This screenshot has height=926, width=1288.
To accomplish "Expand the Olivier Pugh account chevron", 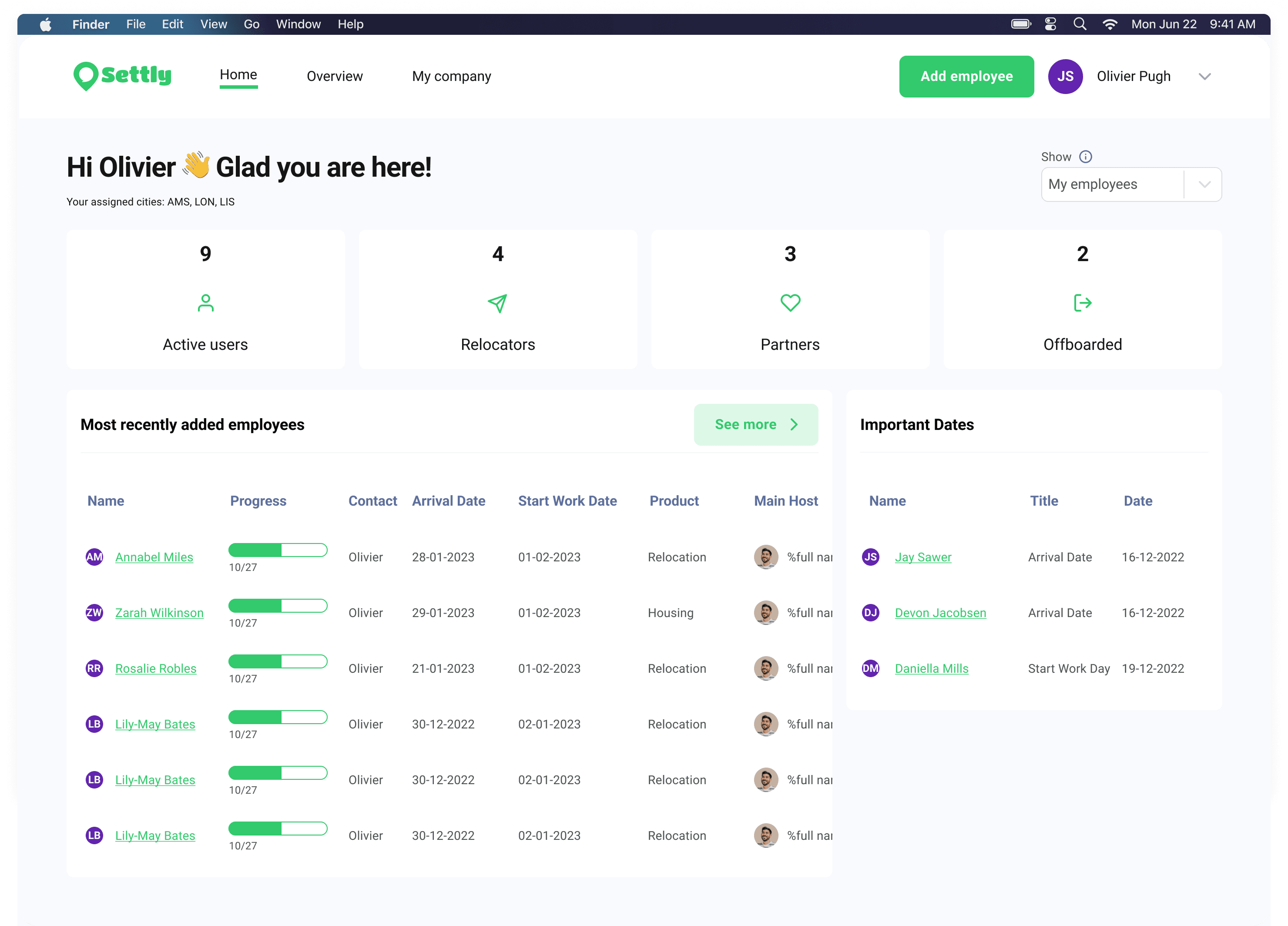I will click(1204, 76).
